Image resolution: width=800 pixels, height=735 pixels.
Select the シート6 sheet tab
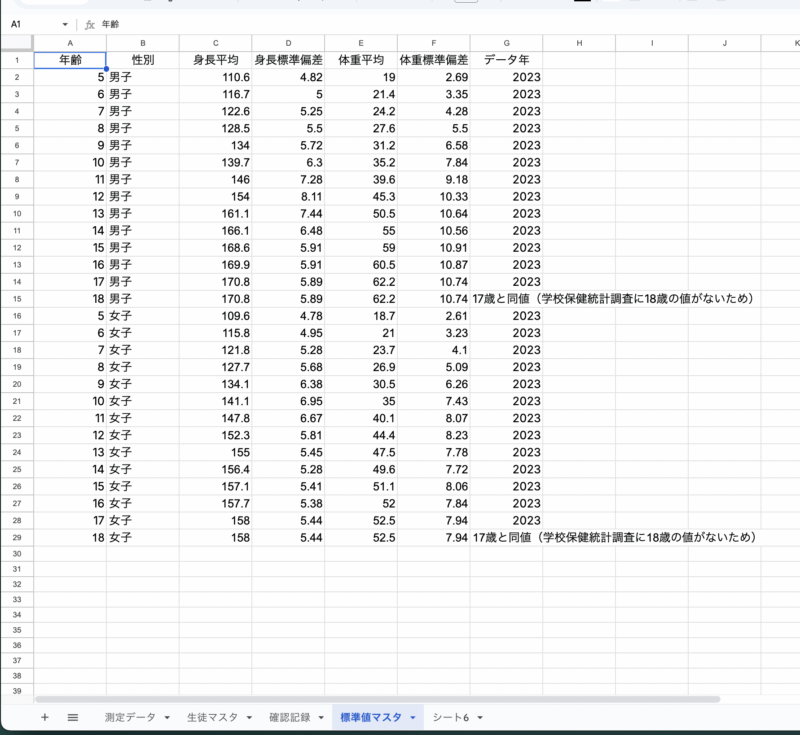451,718
